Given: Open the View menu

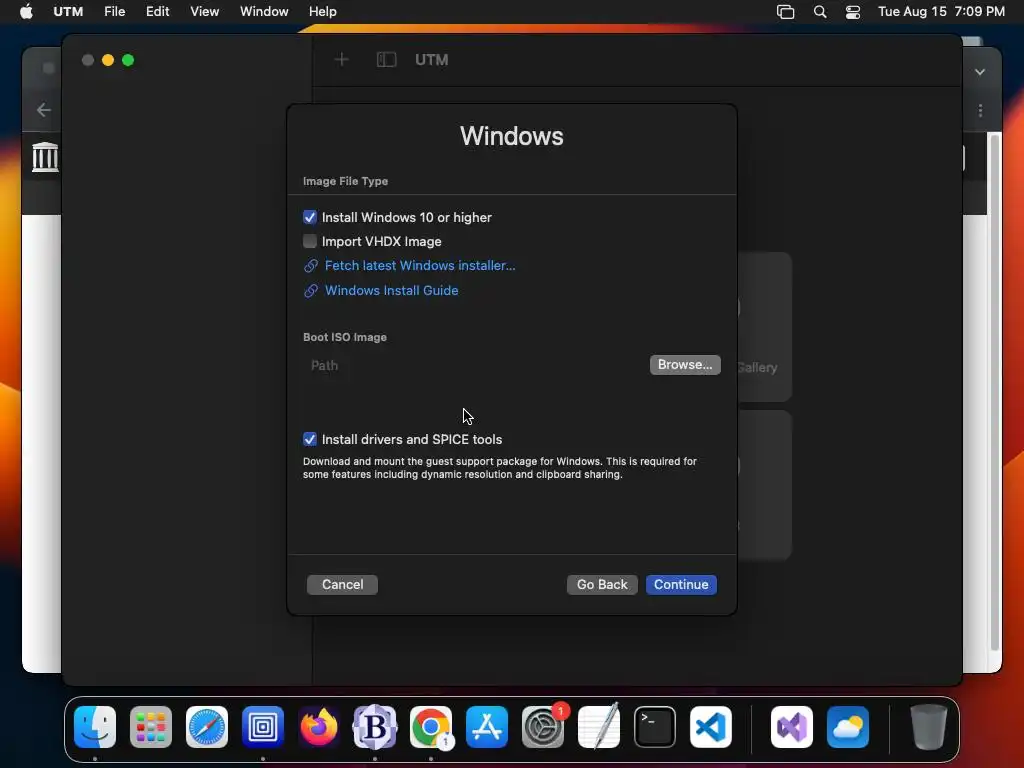Looking at the screenshot, I should (204, 11).
